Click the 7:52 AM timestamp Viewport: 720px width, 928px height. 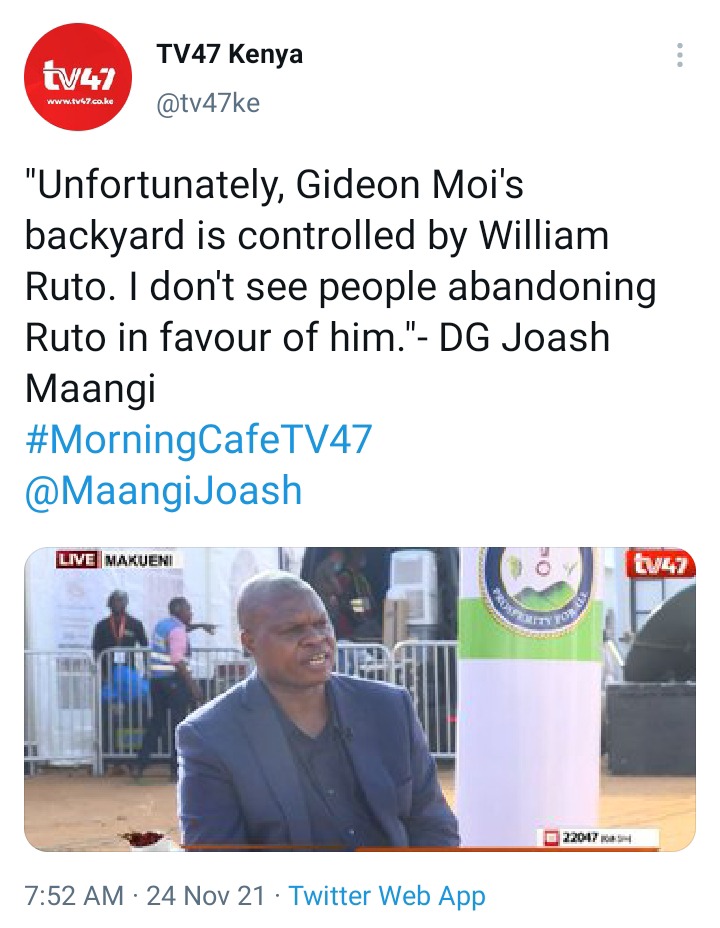[x=74, y=895]
